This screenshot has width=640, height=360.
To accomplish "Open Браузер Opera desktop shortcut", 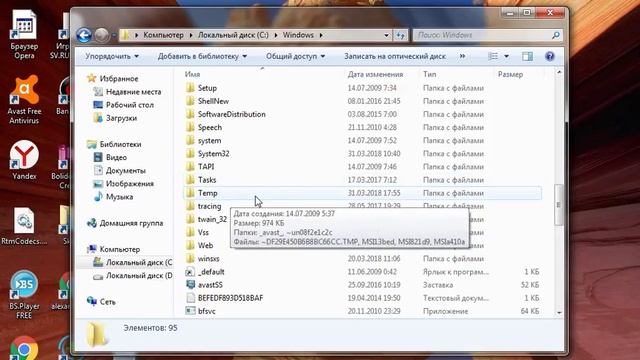I will pos(24,34).
